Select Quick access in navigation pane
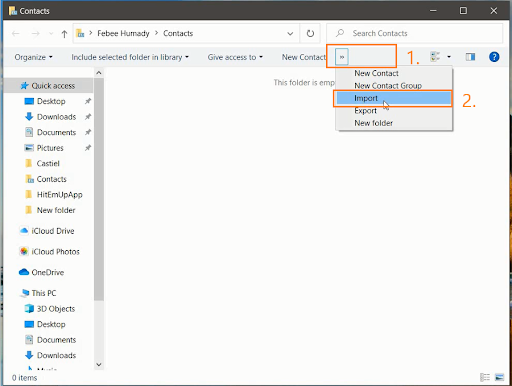This screenshot has width=512, height=386. pos(48,86)
